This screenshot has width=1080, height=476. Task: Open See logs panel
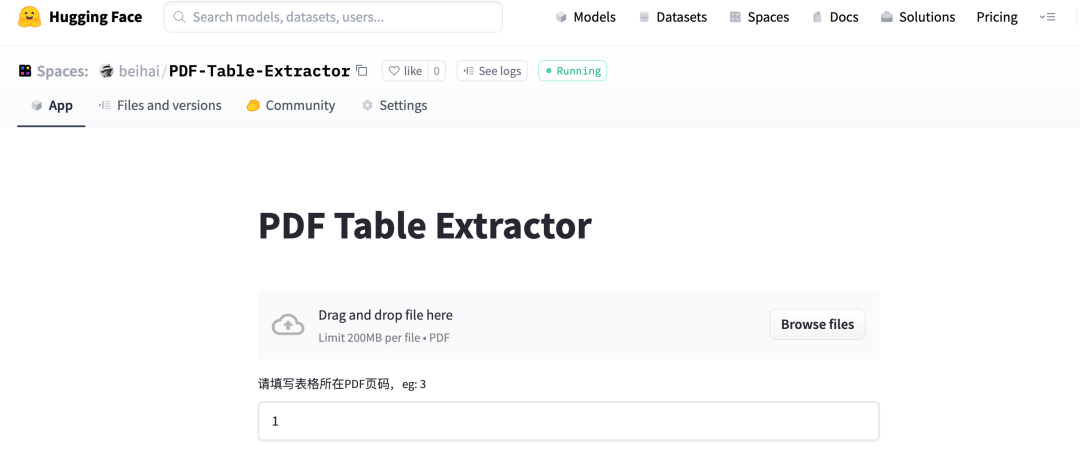click(x=492, y=71)
